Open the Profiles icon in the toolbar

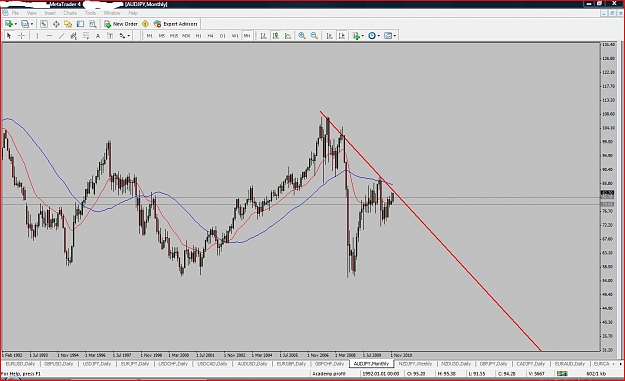point(25,24)
